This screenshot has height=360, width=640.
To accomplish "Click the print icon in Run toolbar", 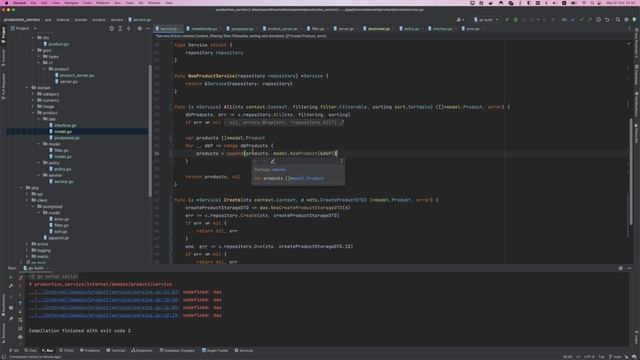I will 20,337.
